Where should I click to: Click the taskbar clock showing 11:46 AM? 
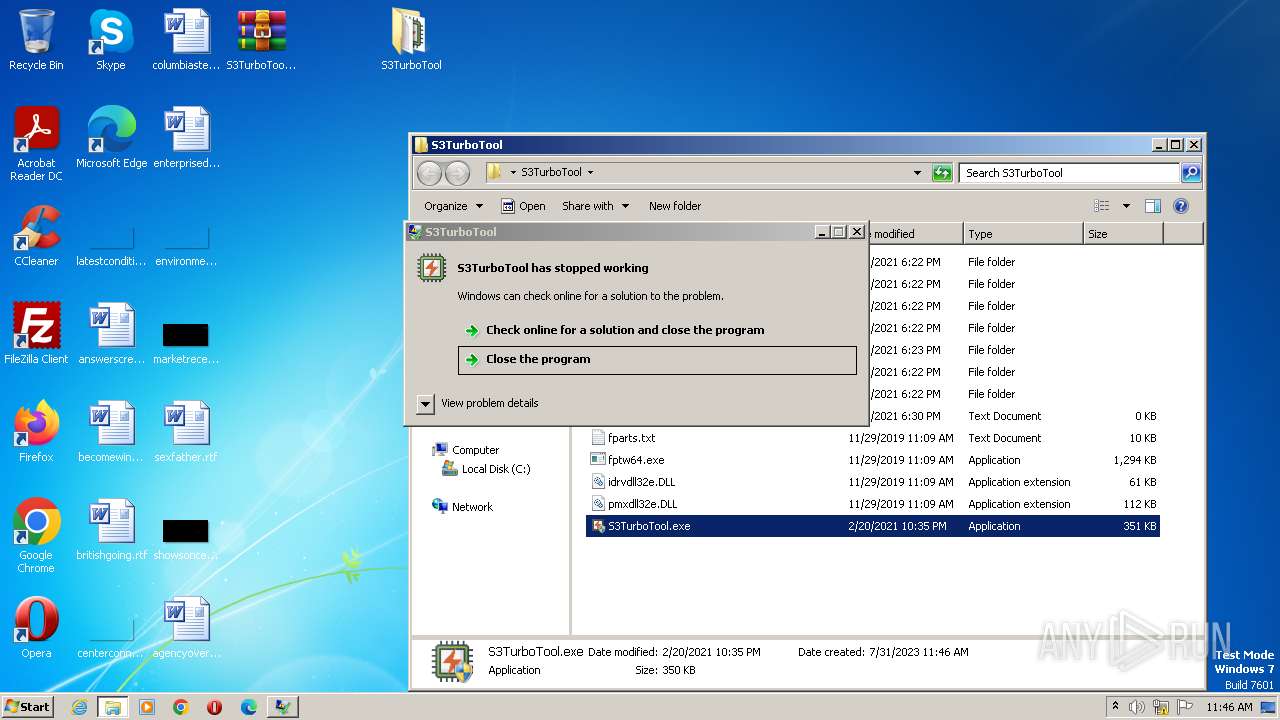[x=1229, y=707]
